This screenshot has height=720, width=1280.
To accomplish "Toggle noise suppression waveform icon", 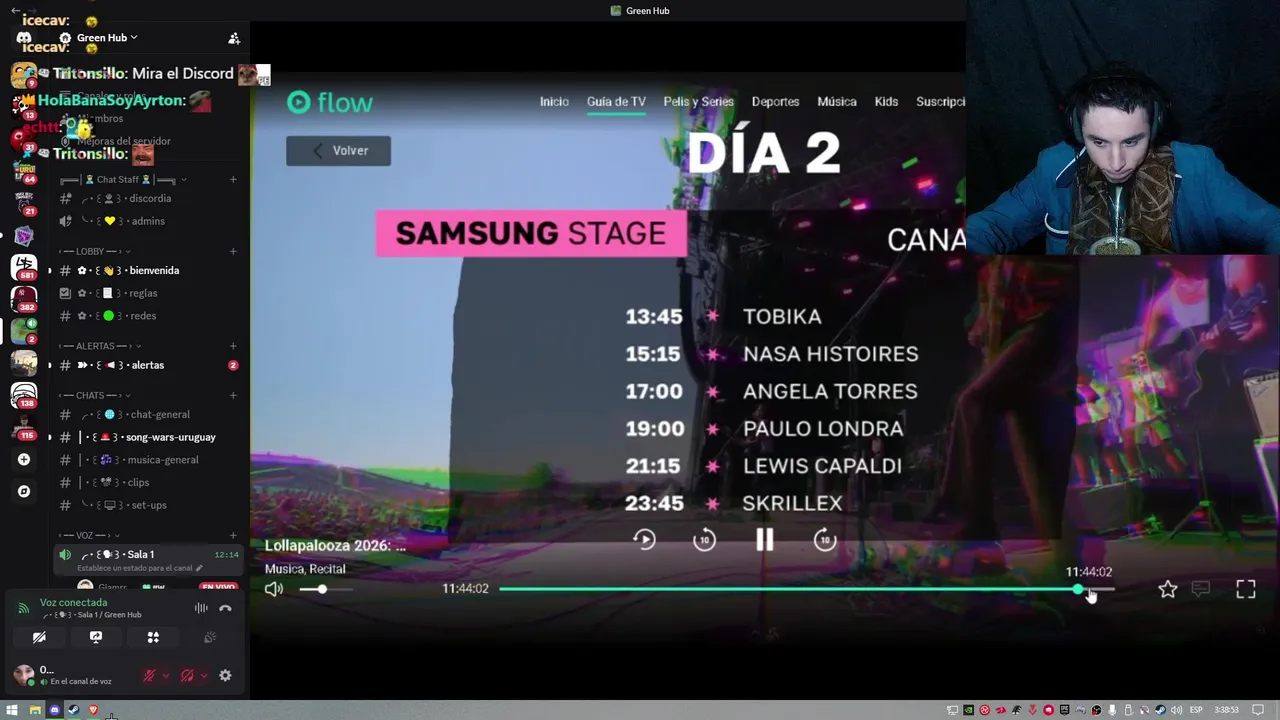I will coord(201,608).
